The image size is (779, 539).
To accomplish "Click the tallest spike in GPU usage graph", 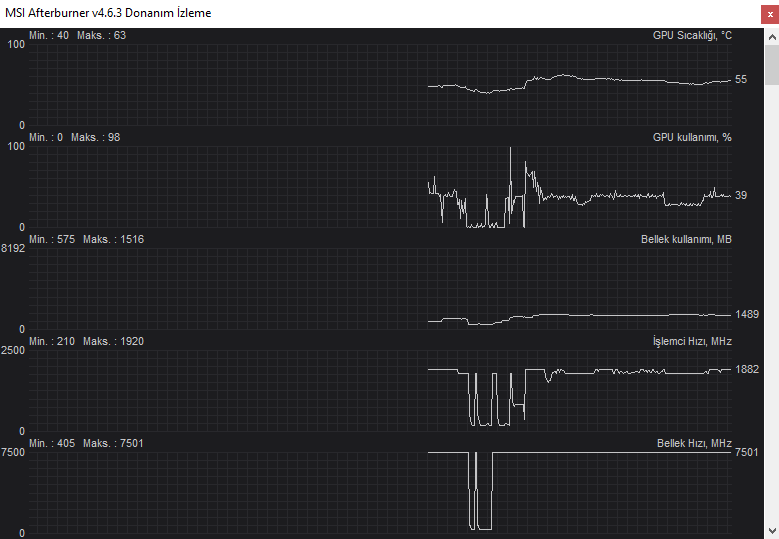I will click(510, 152).
